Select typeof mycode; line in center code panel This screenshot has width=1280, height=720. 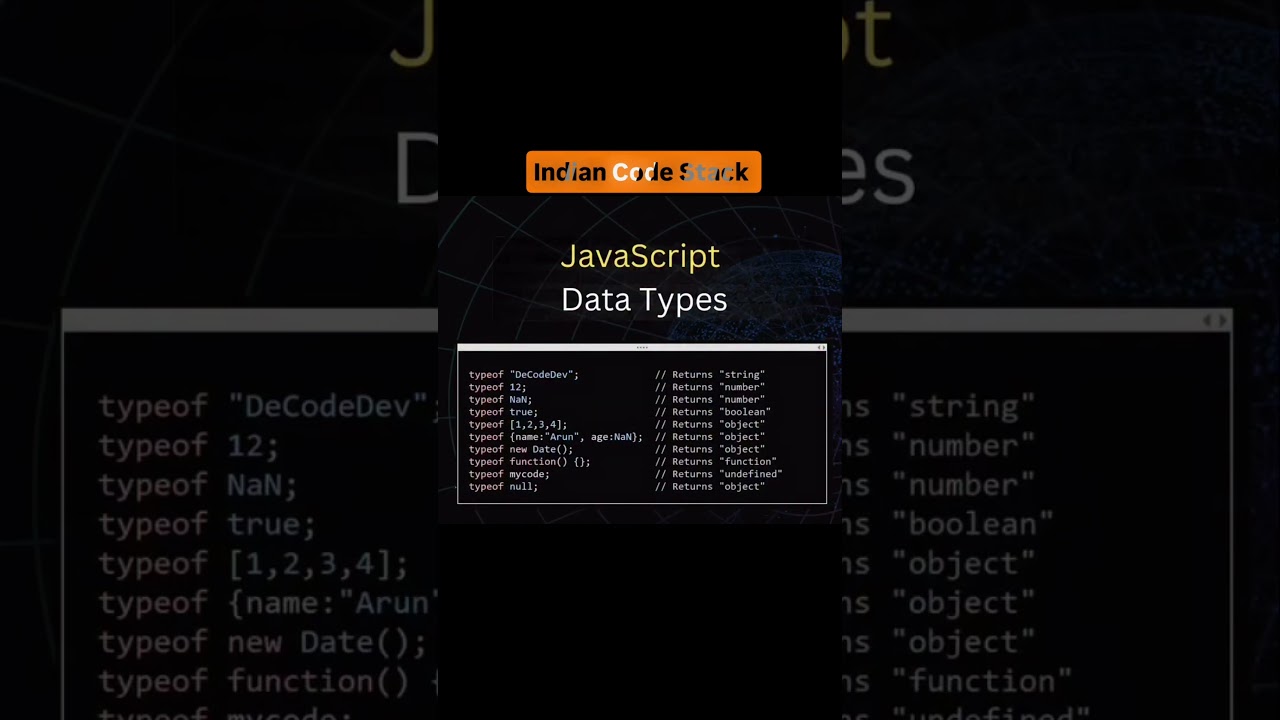click(509, 474)
